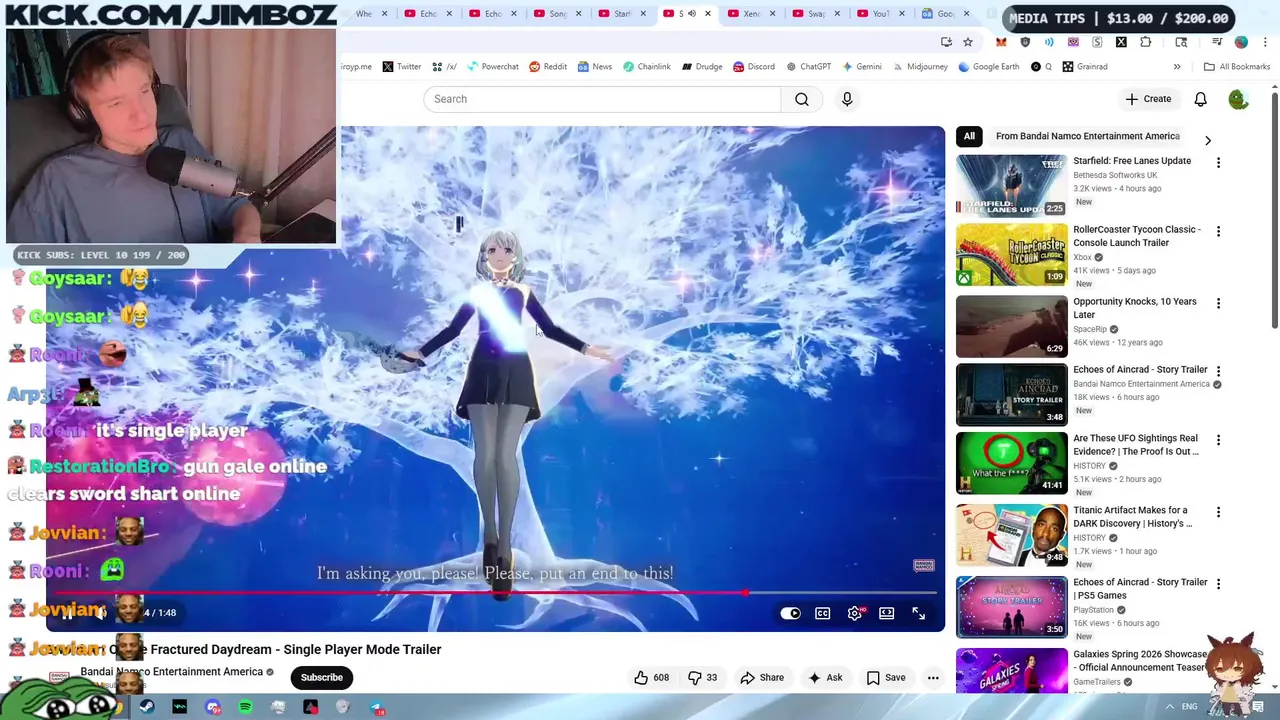Click the Ask button
Screen dimensions: 1280x720
click(825, 677)
